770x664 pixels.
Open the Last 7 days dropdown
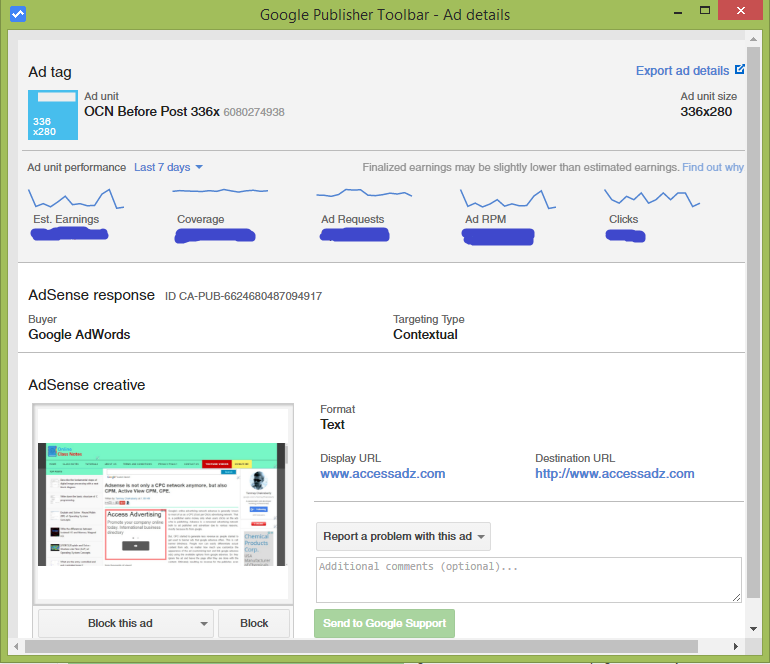[168, 167]
